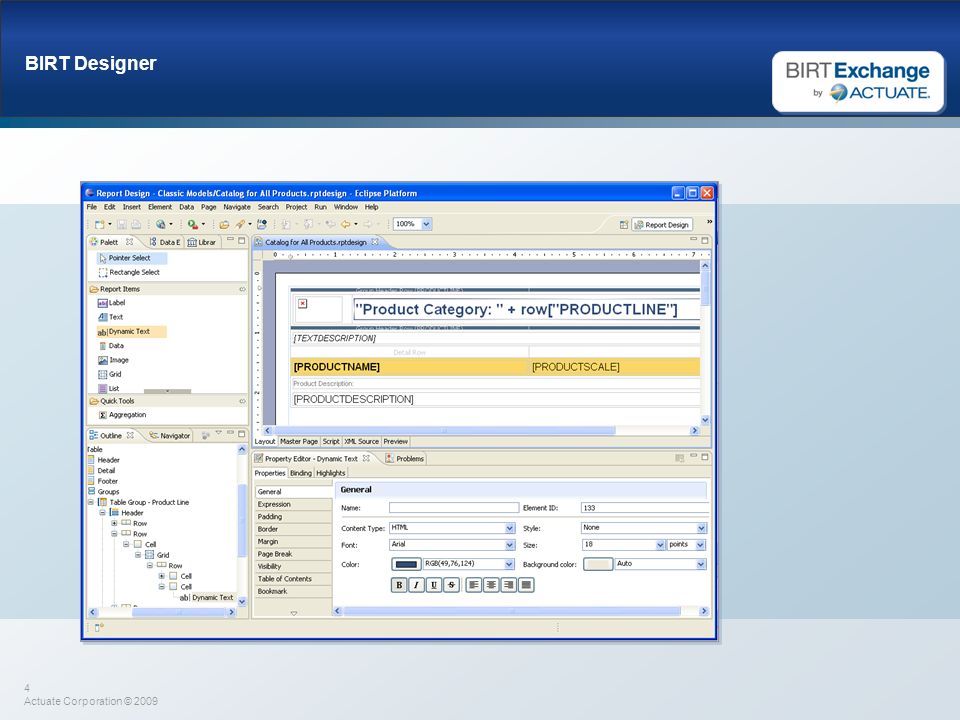
Task: Click the Name input field
Action: tap(454, 508)
